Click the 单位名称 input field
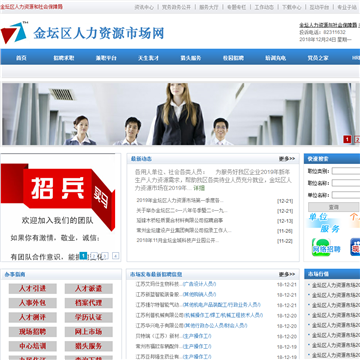Viewport: 360px width, 360px height. [x=346, y=195]
